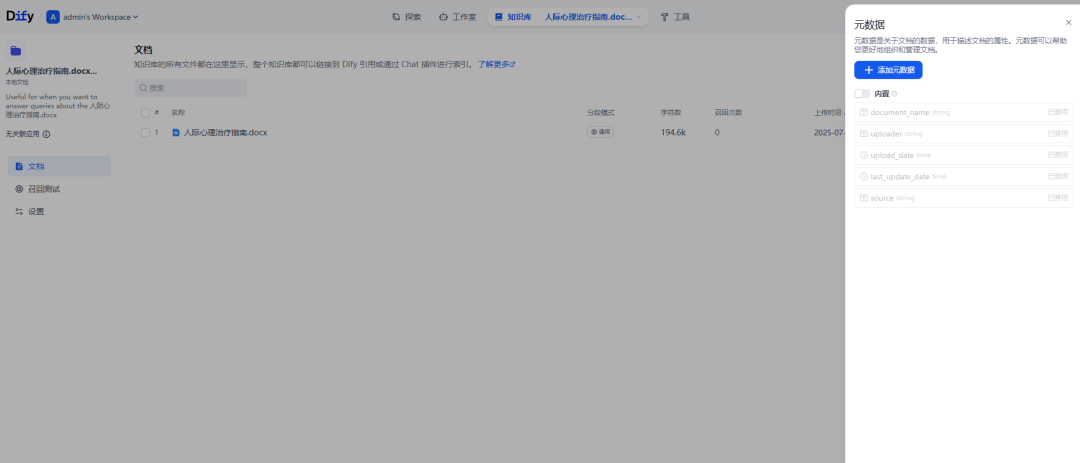Click the clock icon beside upload_date
Viewport: 1080px width, 463px height.
click(x=864, y=155)
